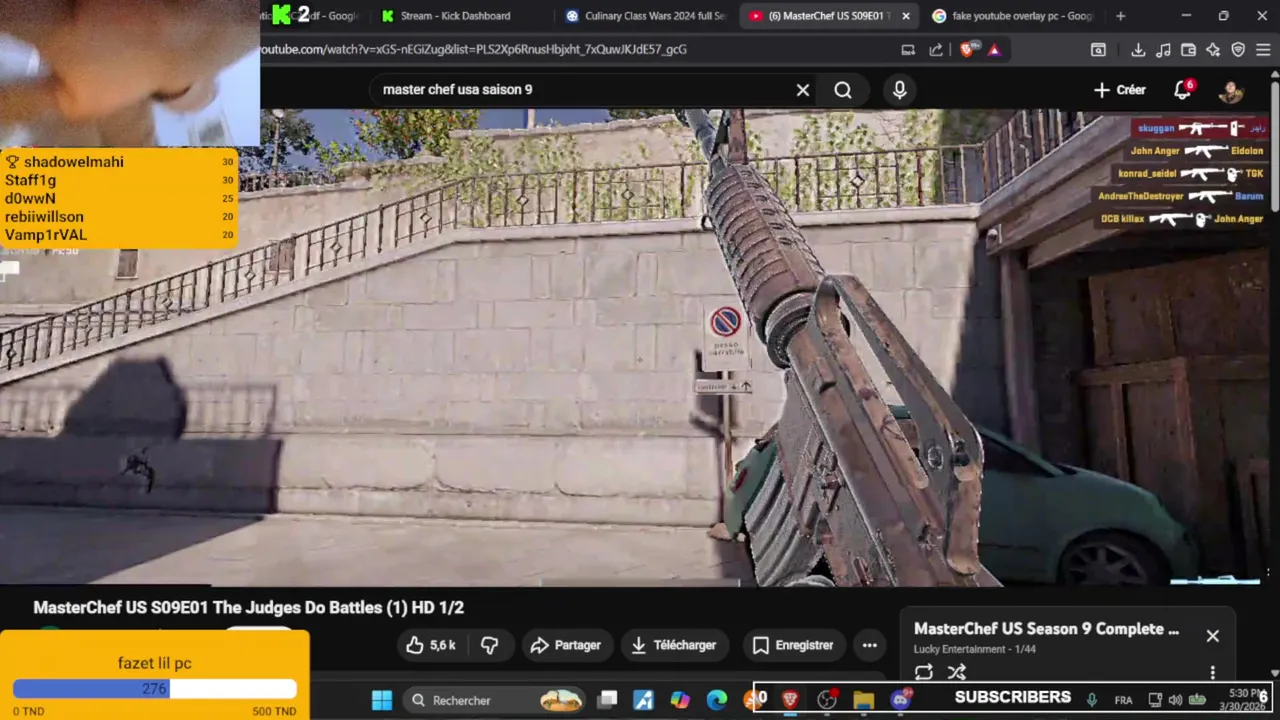Open playlist options three-dot menu
Viewport: 1280px width, 720px height.
(x=1212, y=673)
